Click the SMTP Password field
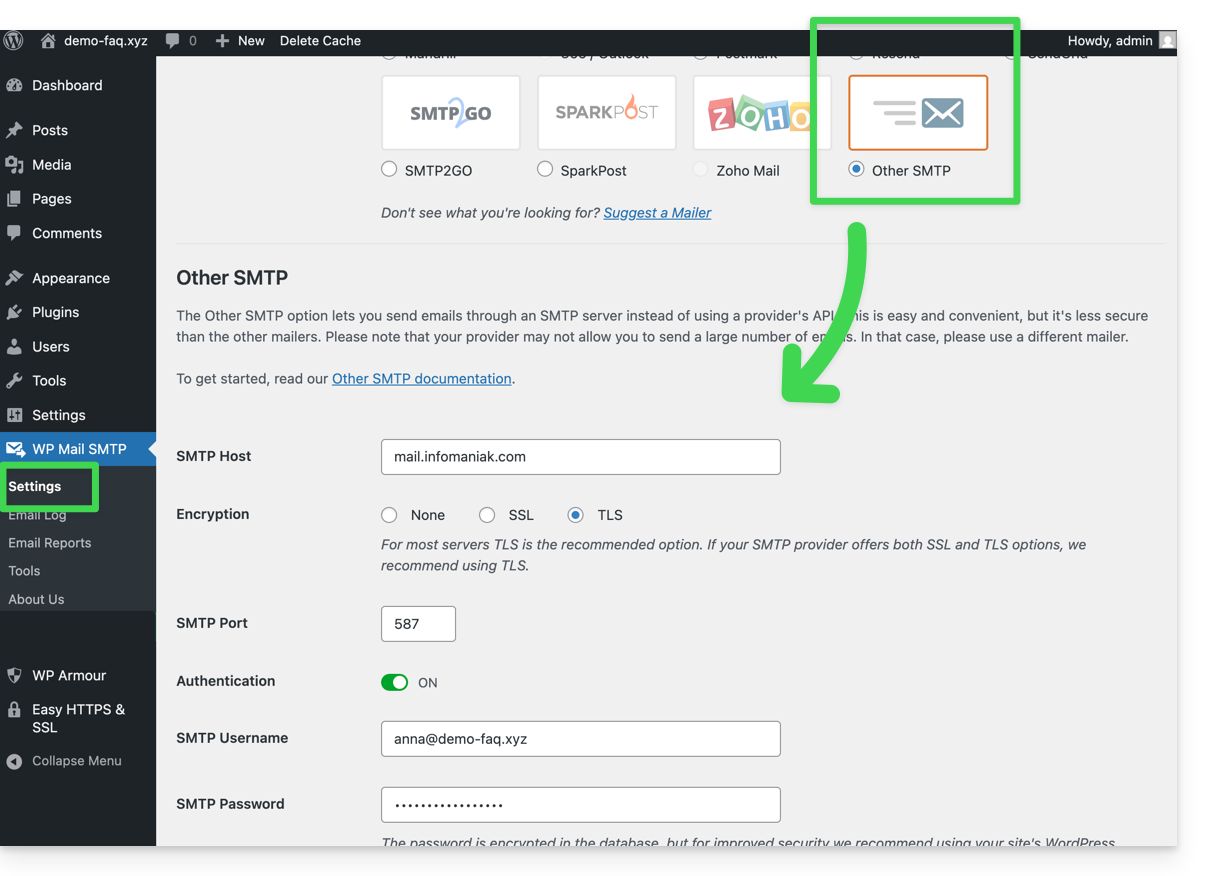This screenshot has height=876, width=1207. (x=581, y=805)
